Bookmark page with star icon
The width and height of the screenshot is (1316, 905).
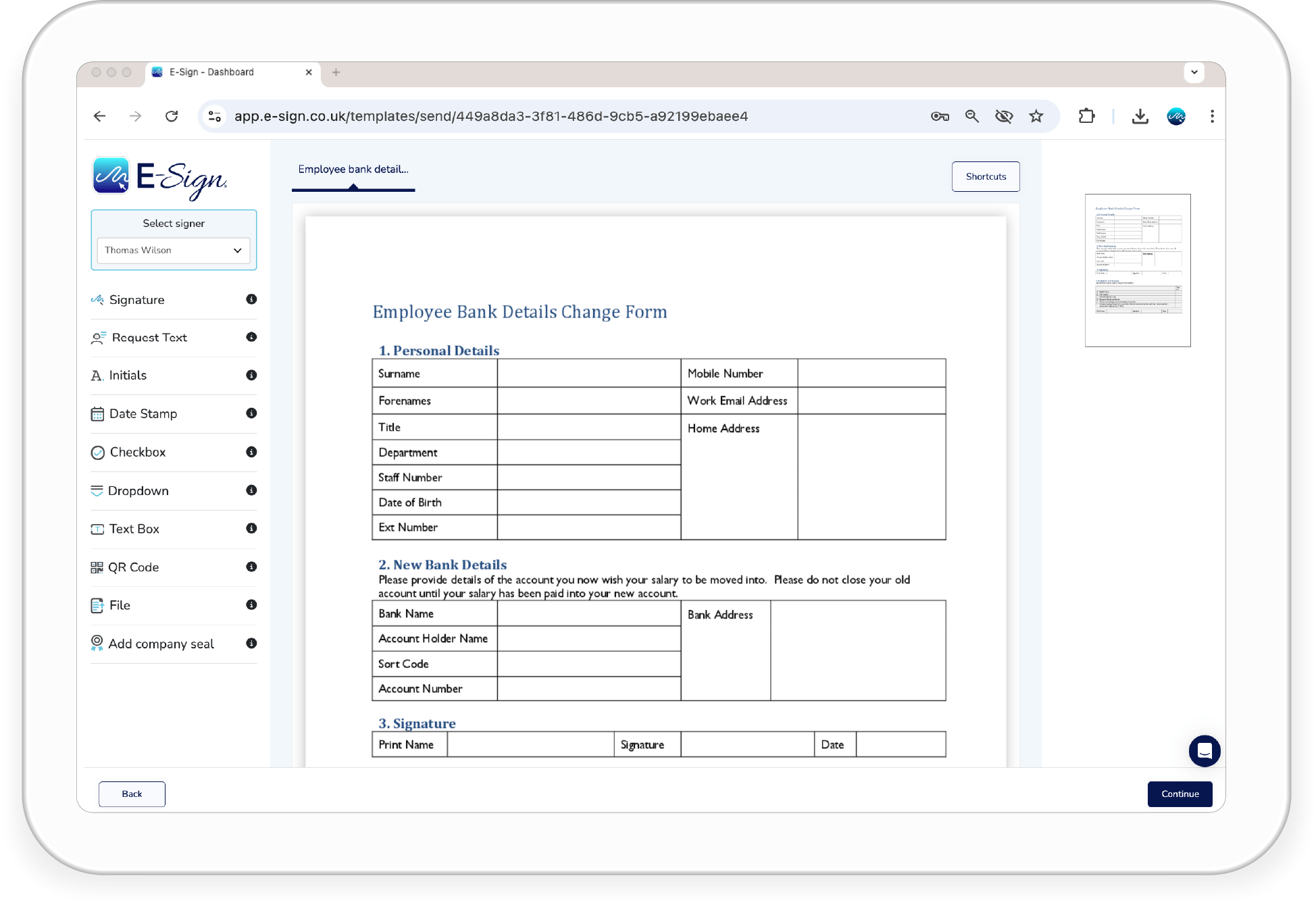point(1036,116)
